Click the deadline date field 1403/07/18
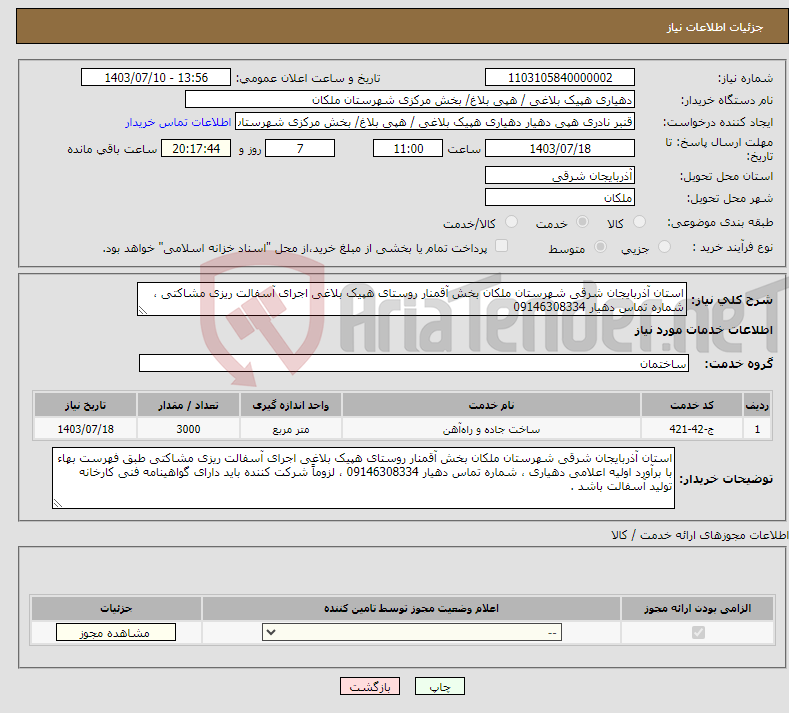The image size is (789, 713). click(x=560, y=148)
